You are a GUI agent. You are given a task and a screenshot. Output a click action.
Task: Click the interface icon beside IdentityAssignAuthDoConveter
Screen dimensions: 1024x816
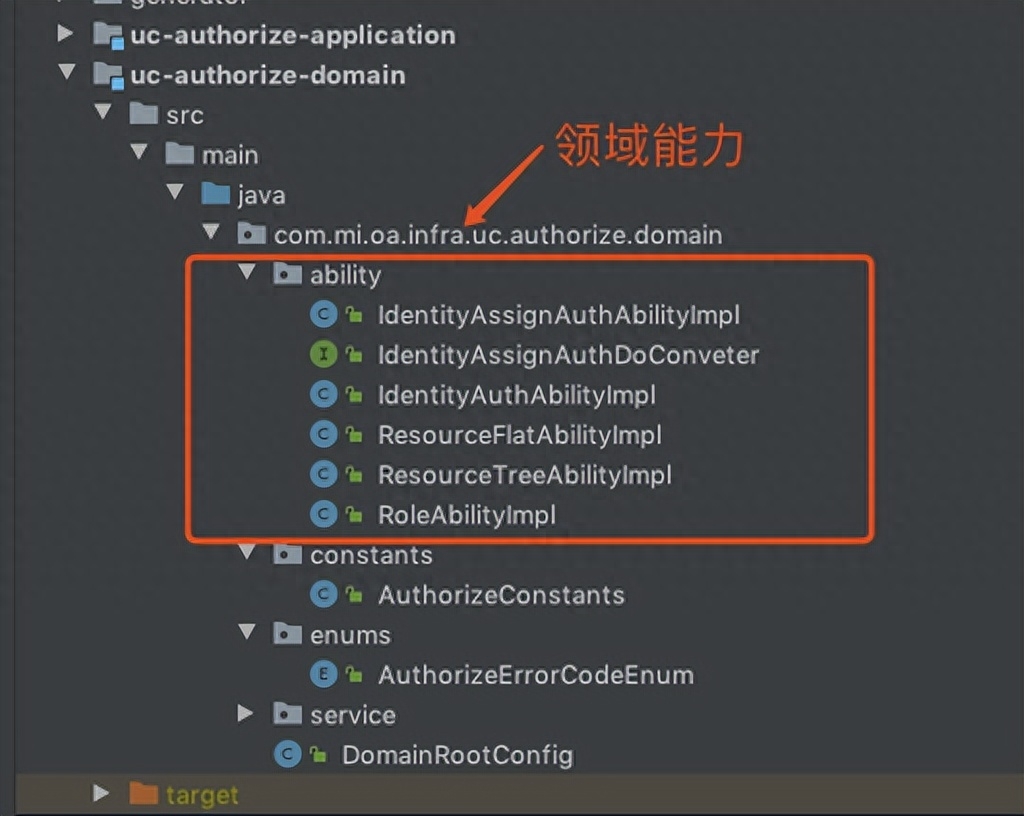[323, 355]
